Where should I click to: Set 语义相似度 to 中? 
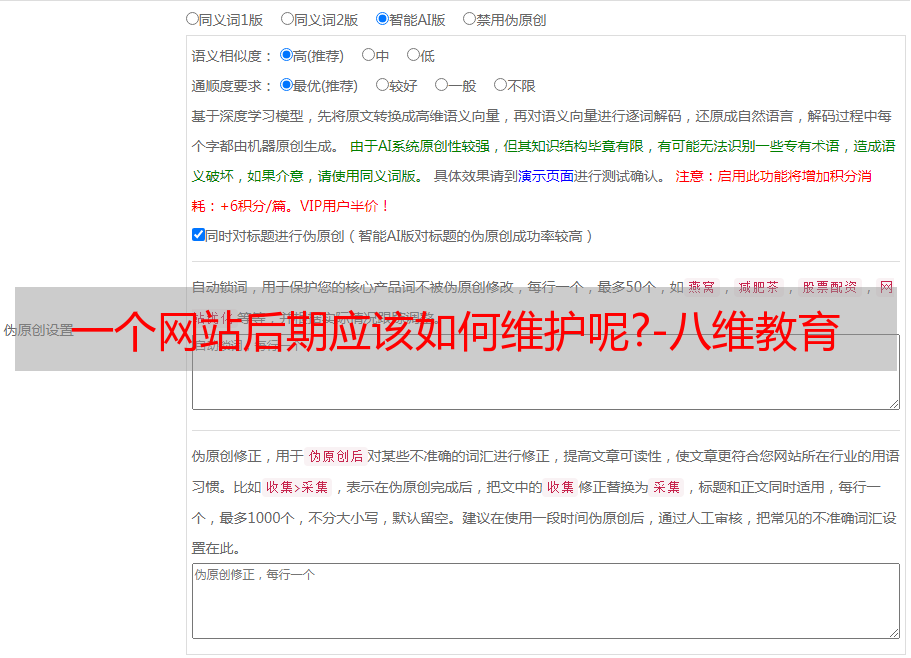coord(368,55)
